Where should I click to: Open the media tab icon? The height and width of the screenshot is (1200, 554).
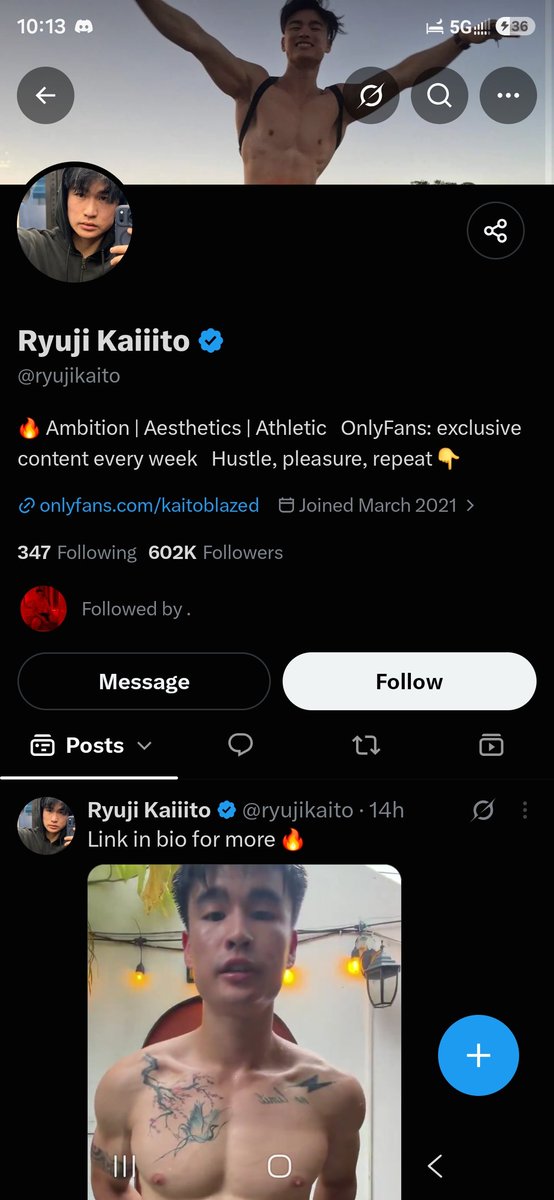[491, 745]
